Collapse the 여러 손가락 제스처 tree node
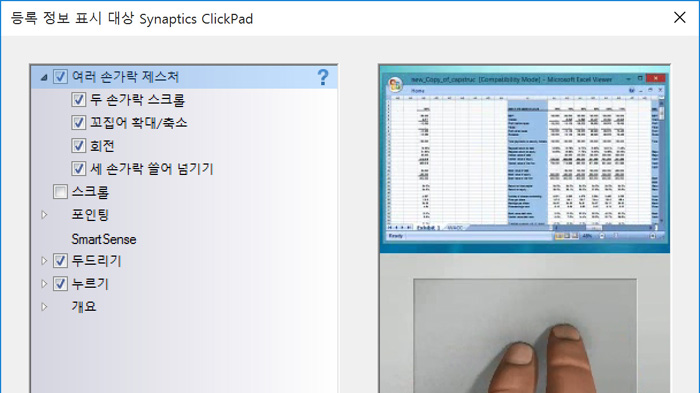Screen dimensions: 700x393 pyautogui.click(x=44, y=77)
